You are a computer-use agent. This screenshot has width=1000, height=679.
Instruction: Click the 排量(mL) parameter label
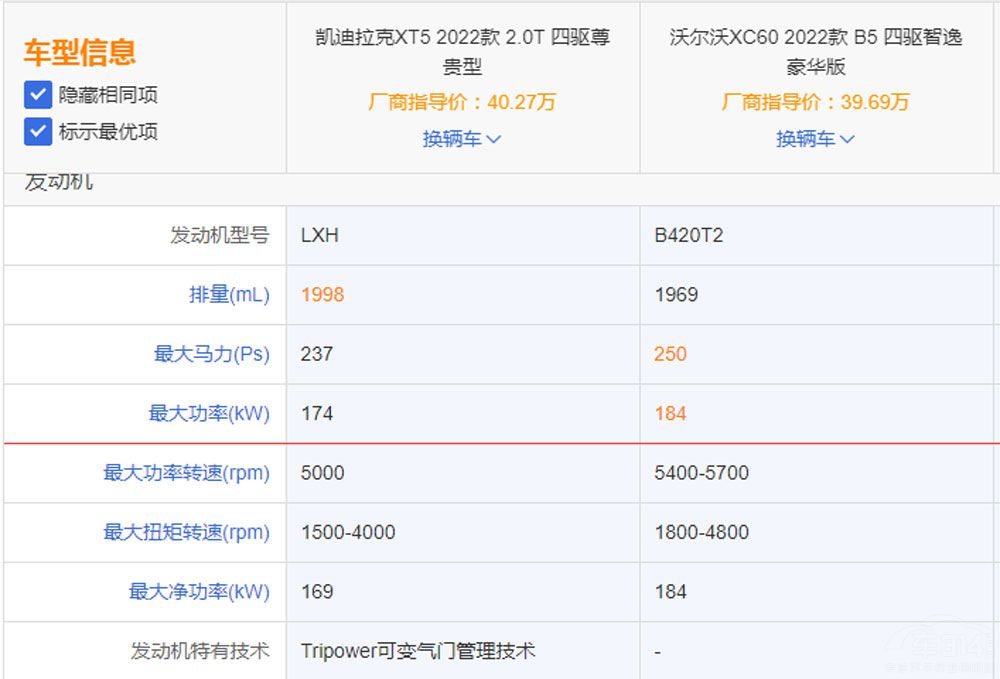tap(228, 295)
